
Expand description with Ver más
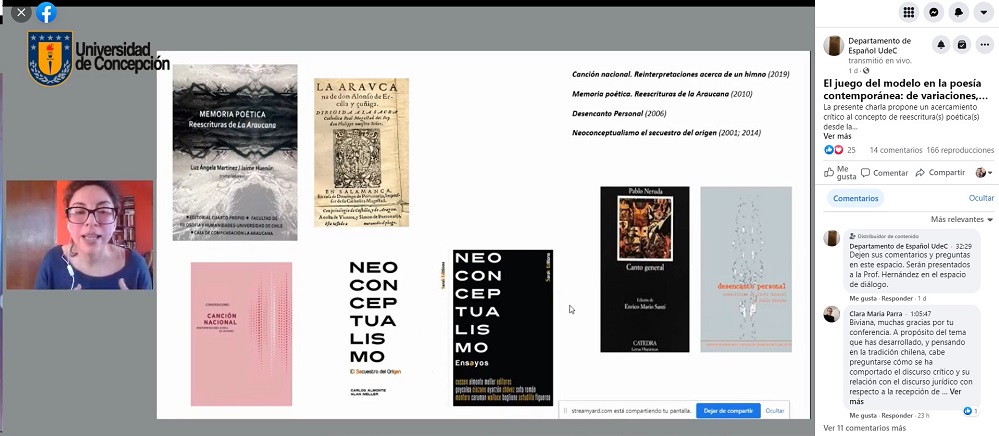click(837, 136)
